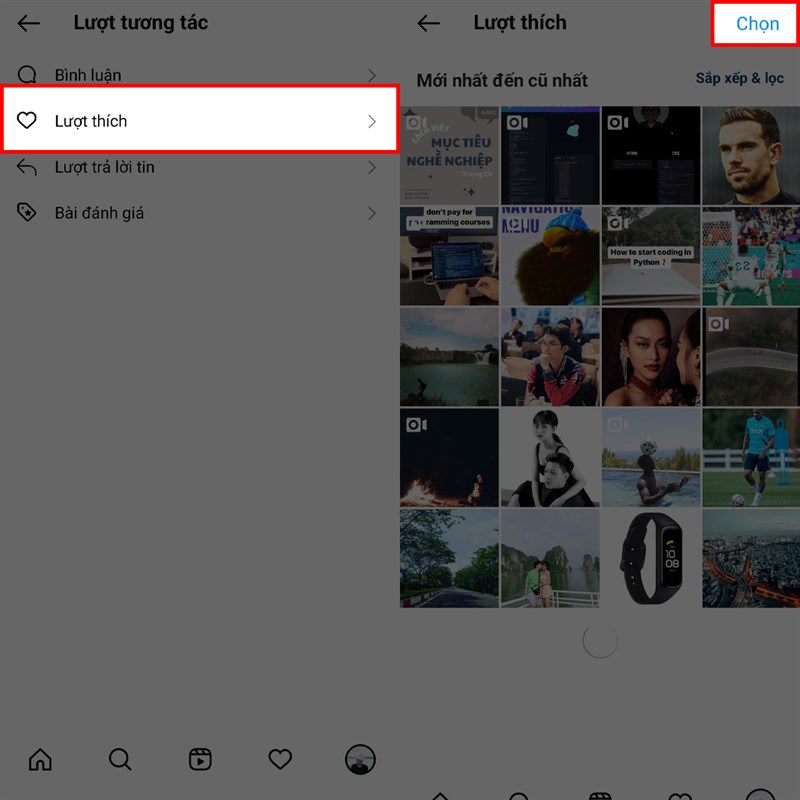Click the tag icon beside Bài đánh giá
This screenshot has height=800, width=800.
(x=26, y=212)
